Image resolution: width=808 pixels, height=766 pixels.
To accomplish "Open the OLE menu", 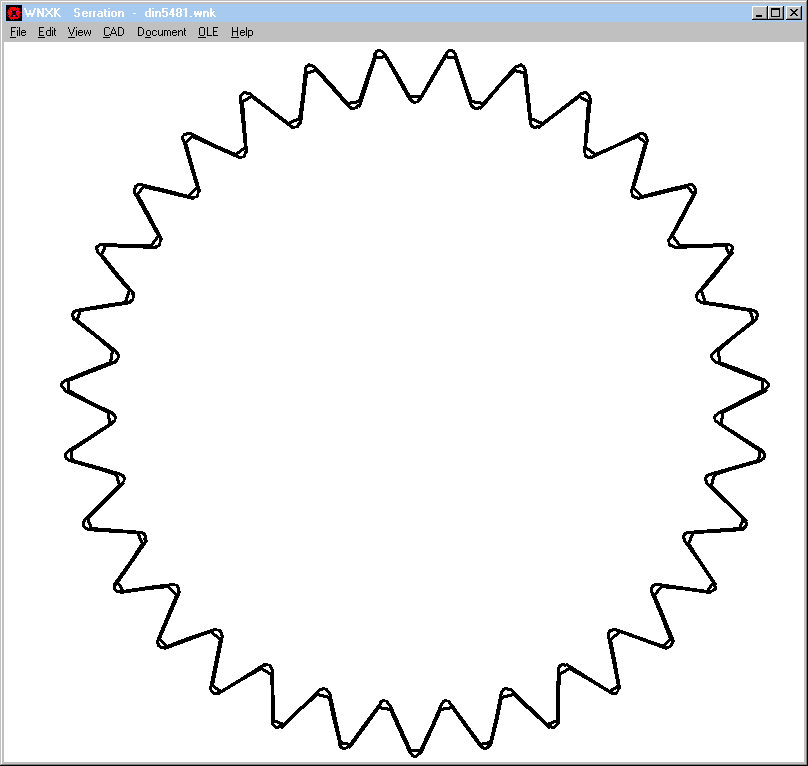I will pyautogui.click(x=208, y=32).
